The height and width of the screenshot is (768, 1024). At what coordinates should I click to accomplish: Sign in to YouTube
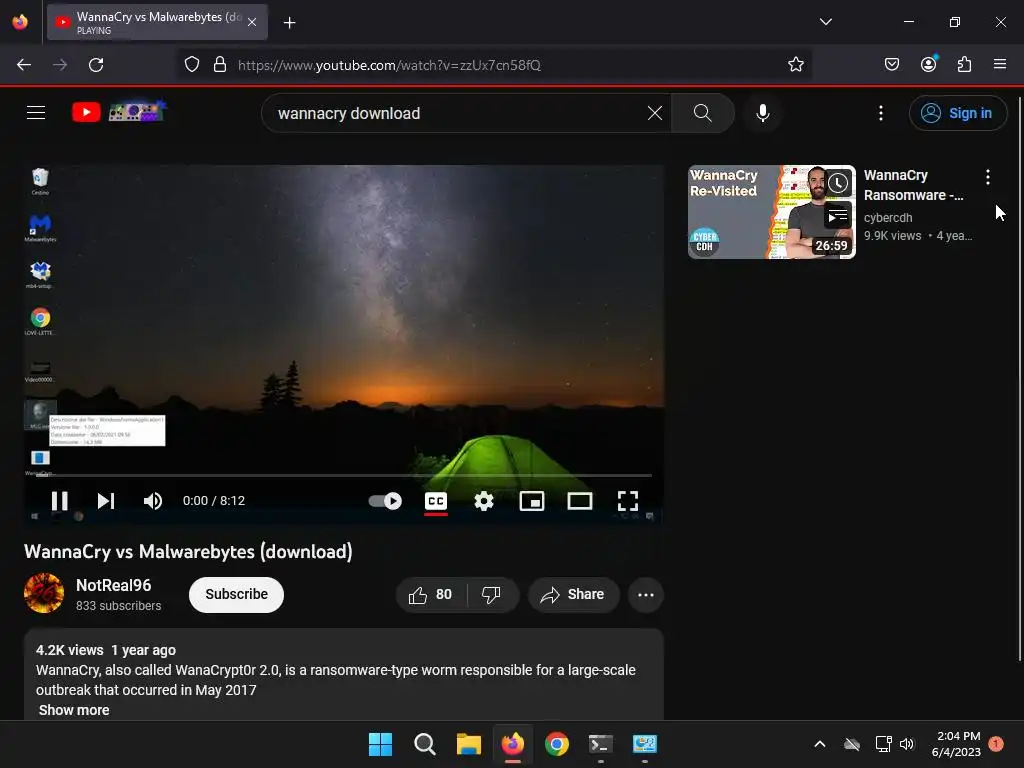pos(957,113)
